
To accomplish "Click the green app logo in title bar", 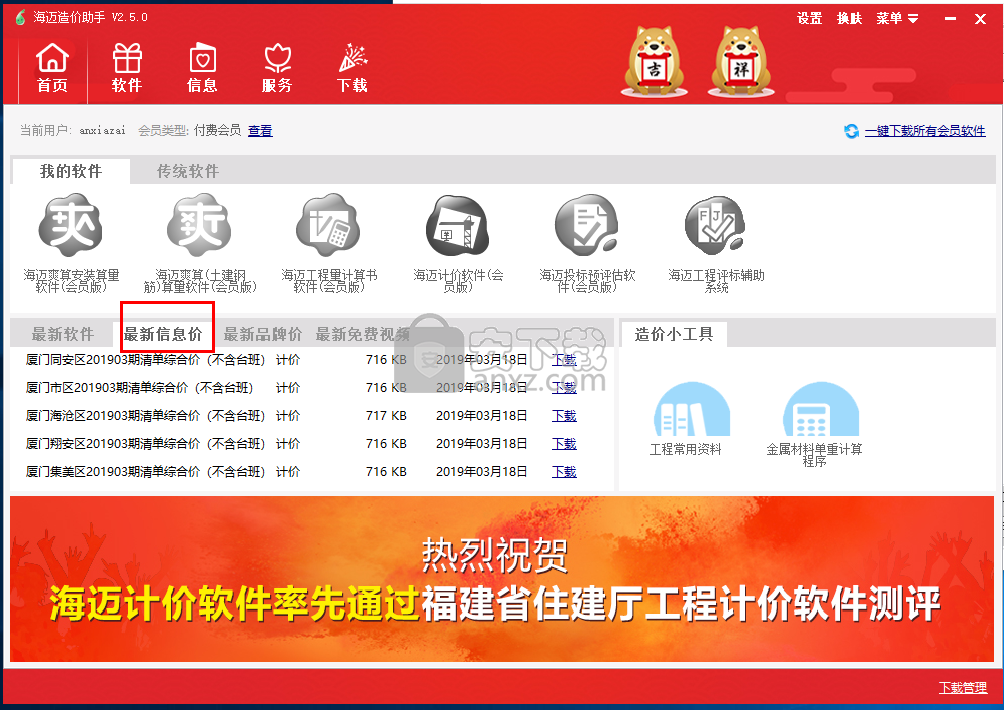I will (20, 17).
